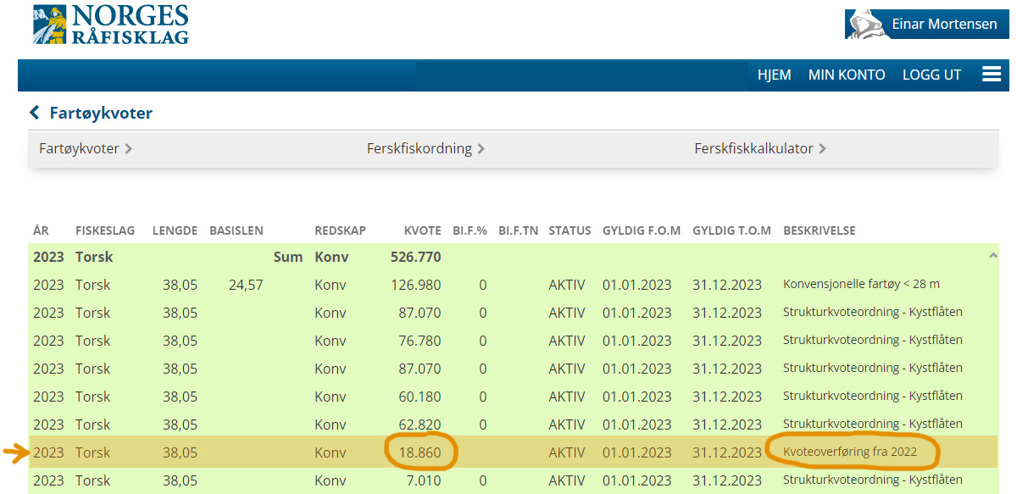1016x494 pixels.
Task: Click the FISKESLAG column header
Action: [x=107, y=231]
